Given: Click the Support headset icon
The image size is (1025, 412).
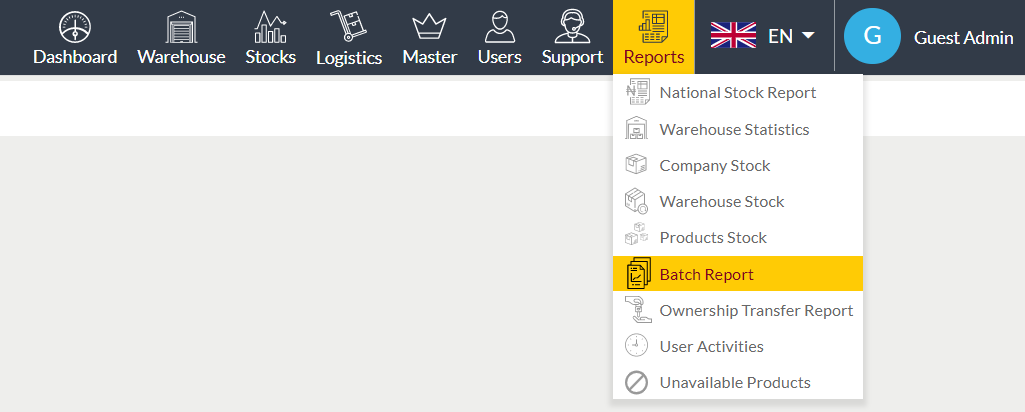Looking at the screenshot, I should [x=572, y=27].
